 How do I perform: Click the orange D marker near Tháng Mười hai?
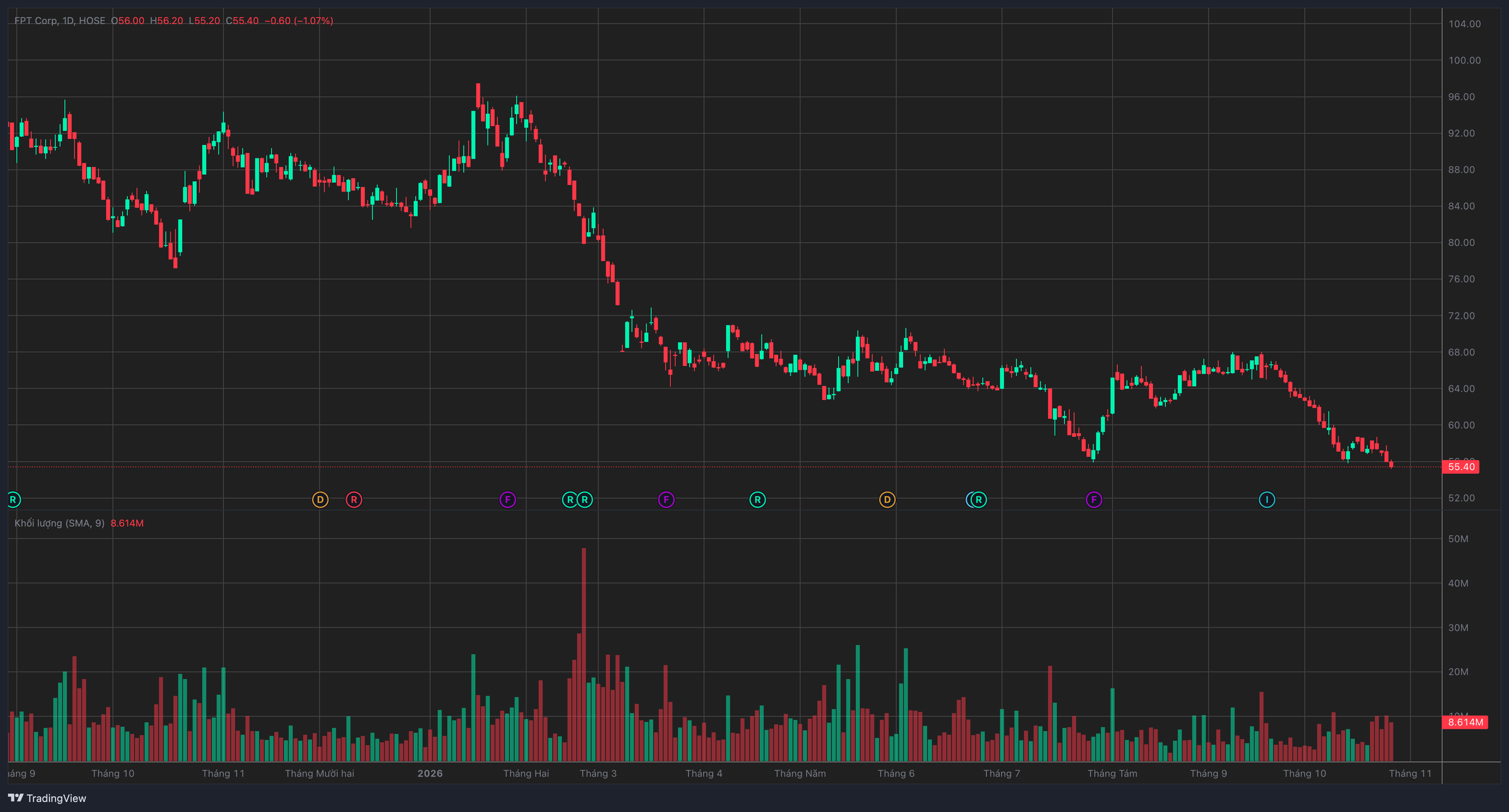click(320, 500)
